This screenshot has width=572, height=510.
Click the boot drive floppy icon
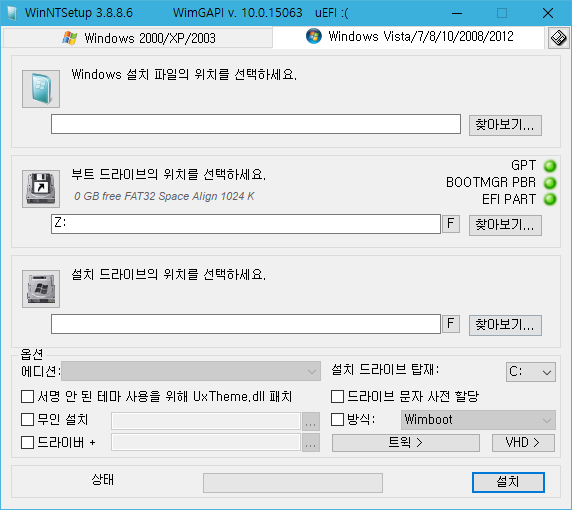coord(41,189)
